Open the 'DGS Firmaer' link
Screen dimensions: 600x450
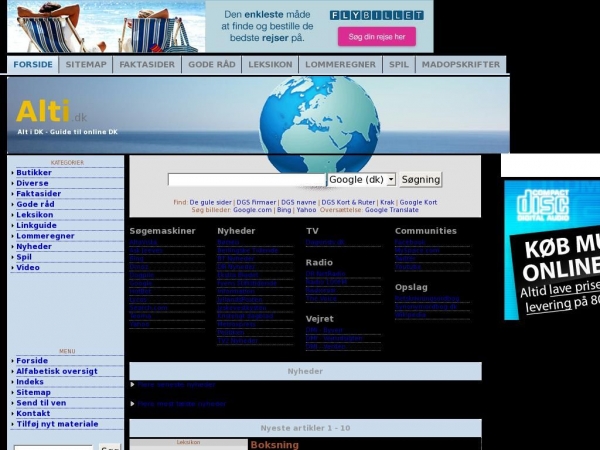(x=256, y=202)
